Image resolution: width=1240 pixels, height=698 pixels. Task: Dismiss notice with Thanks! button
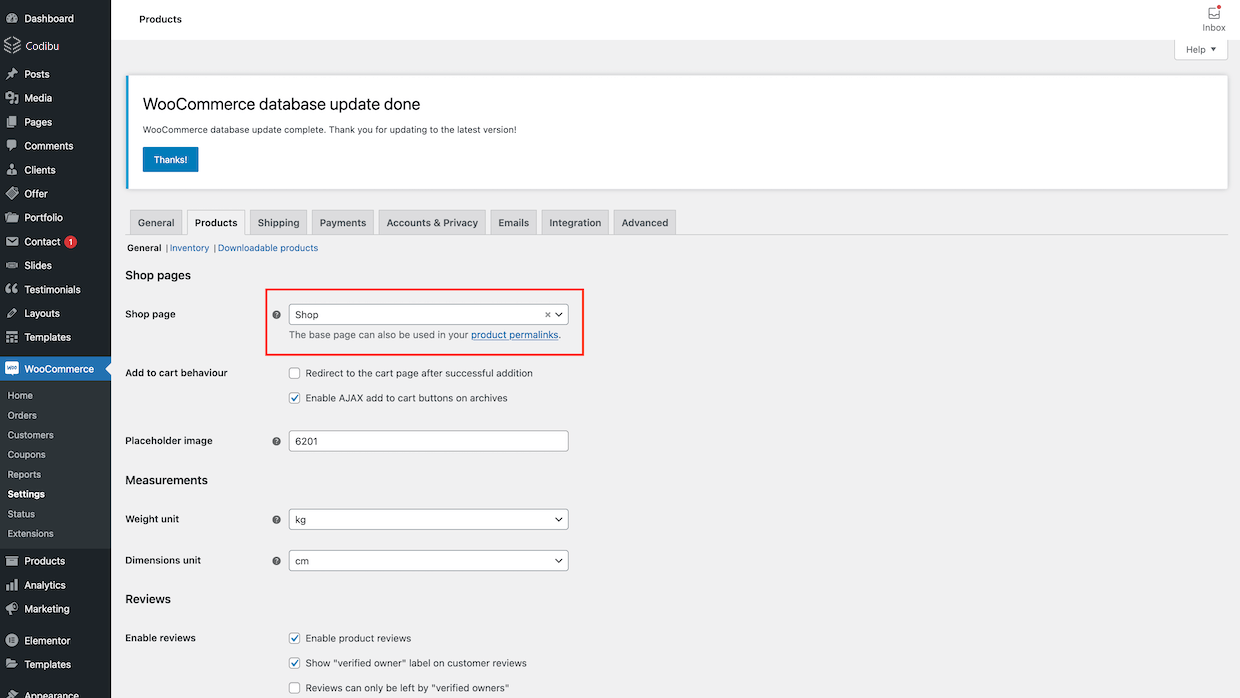(x=170, y=160)
